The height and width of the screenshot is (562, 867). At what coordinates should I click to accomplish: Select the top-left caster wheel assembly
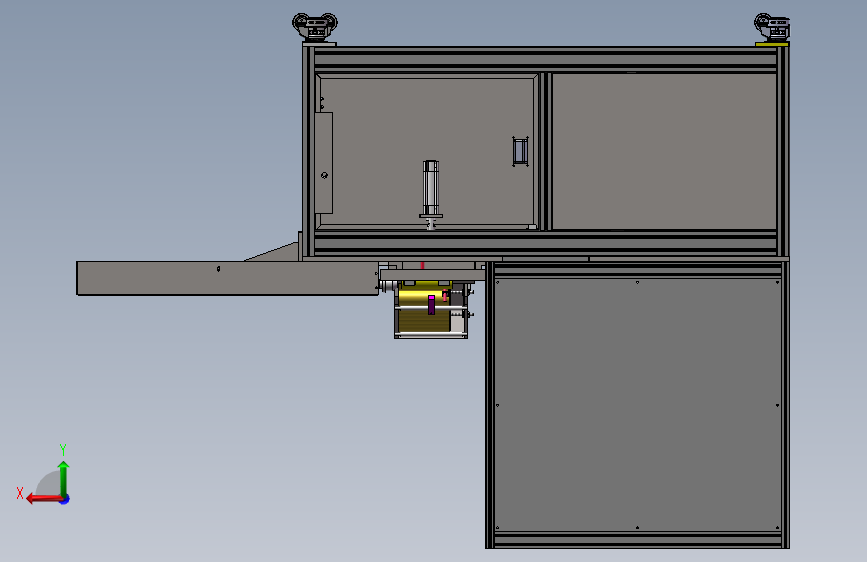315,28
